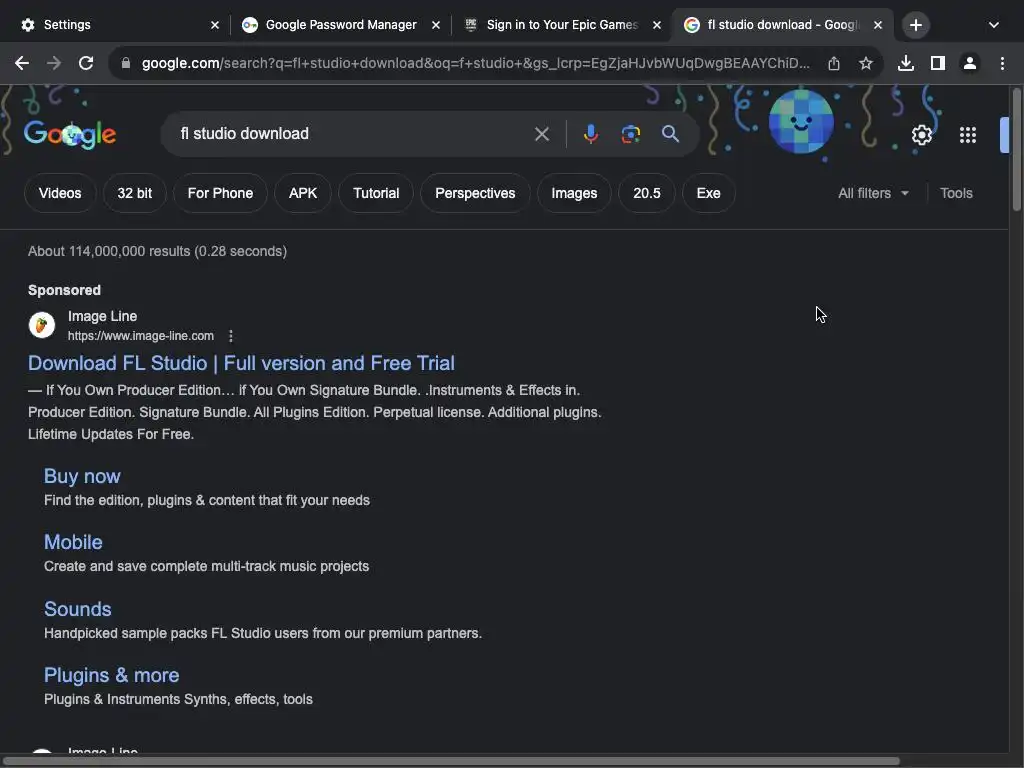Bookmark this page with the star

click(866, 63)
